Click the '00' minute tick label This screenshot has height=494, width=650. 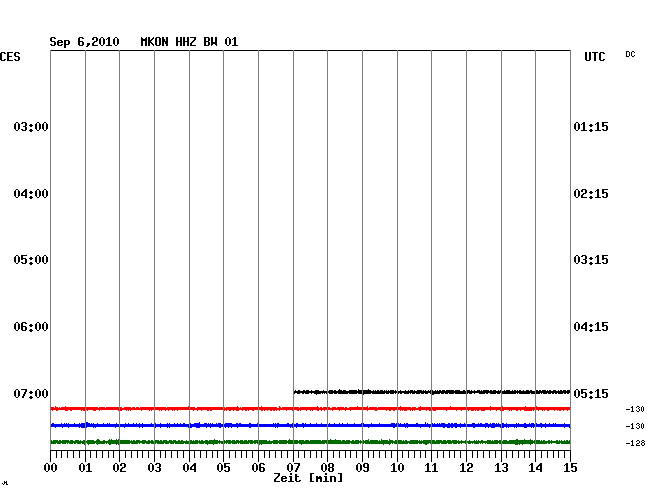[51, 468]
